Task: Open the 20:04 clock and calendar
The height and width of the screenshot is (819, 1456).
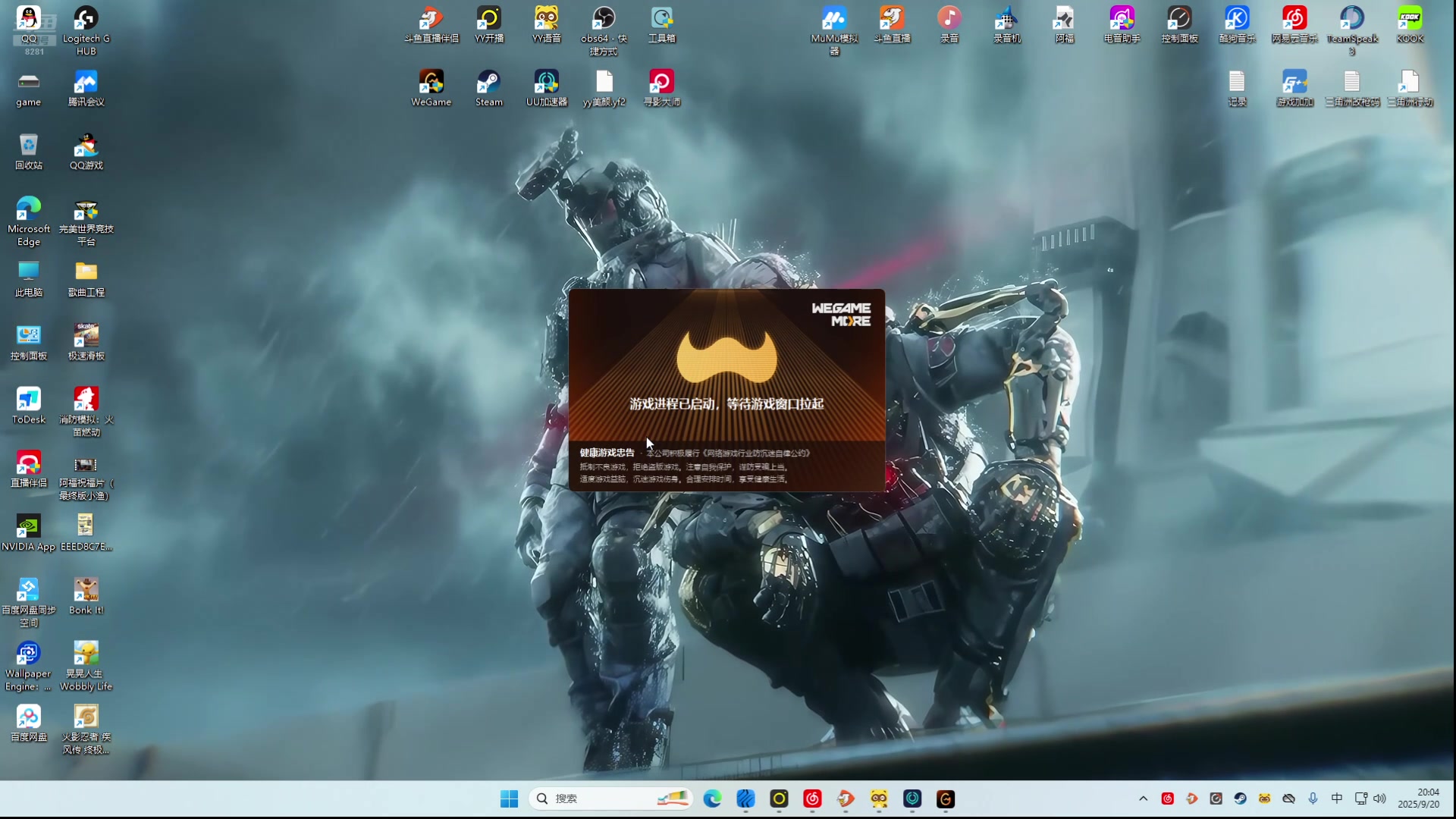Action: (1419, 799)
